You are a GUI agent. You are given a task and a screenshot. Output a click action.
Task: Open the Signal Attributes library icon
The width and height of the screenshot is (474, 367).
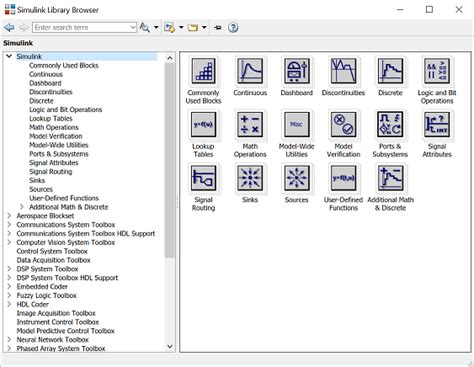[x=437, y=125]
